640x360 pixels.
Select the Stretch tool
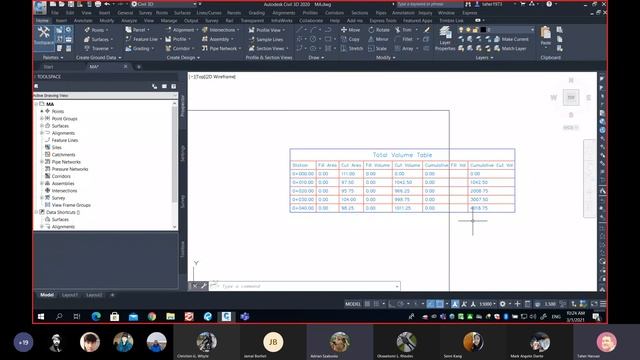(x=352, y=48)
